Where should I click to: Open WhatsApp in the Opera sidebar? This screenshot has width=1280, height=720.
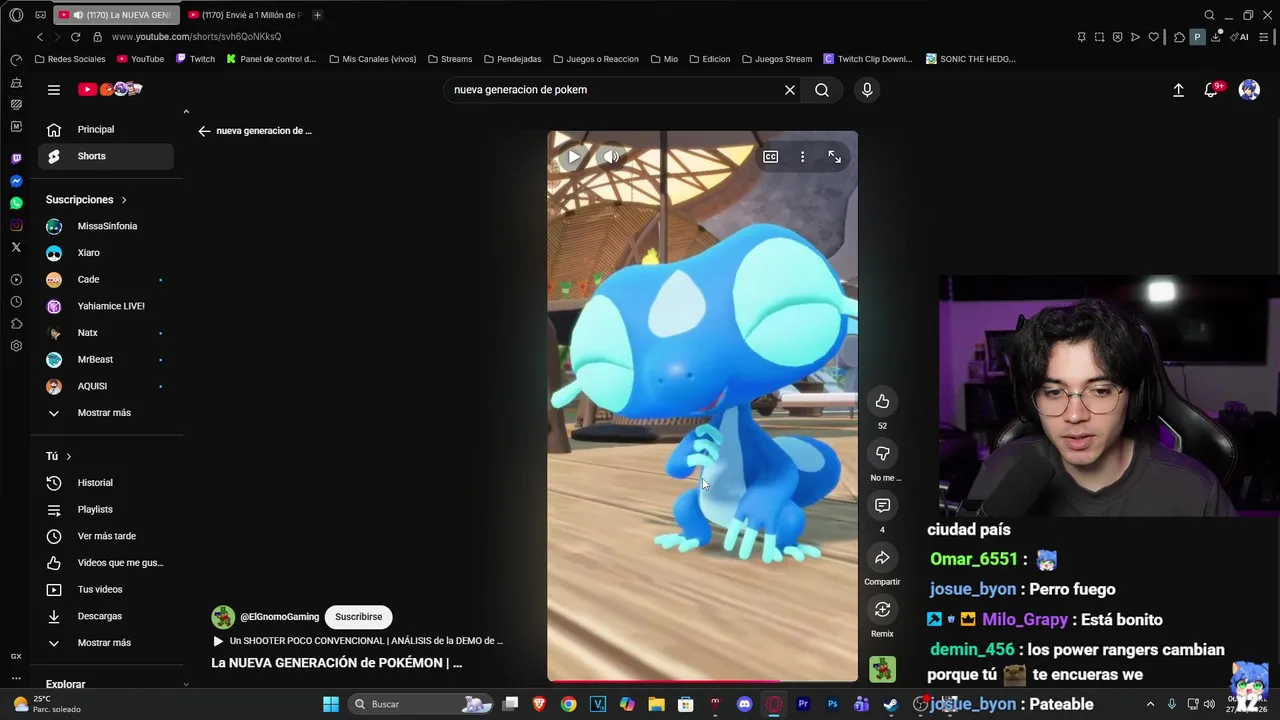[x=16, y=203]
